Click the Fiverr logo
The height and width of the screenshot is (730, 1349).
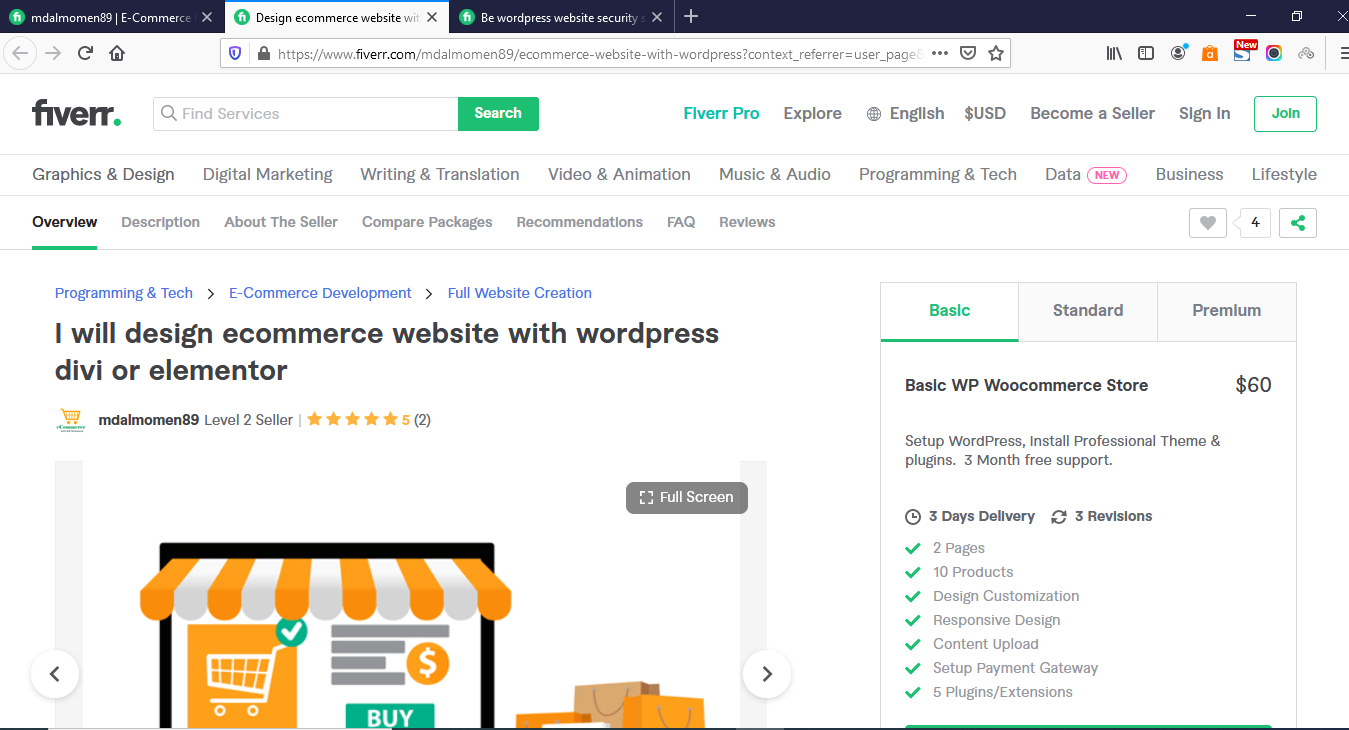(x=76, y=113)
